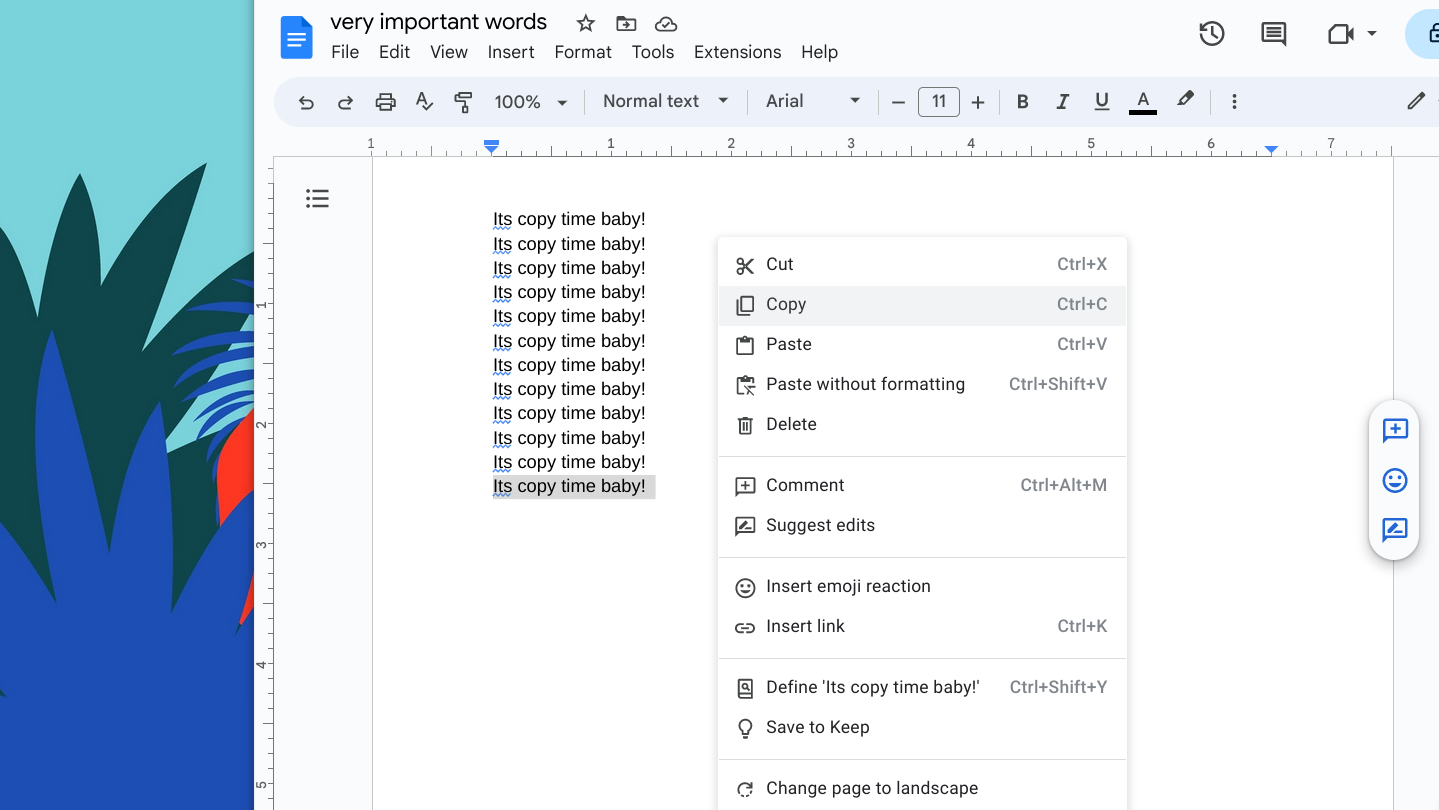Select Paste without formatting
Viewport: 1439px width, 810px height.
point(922,385)
